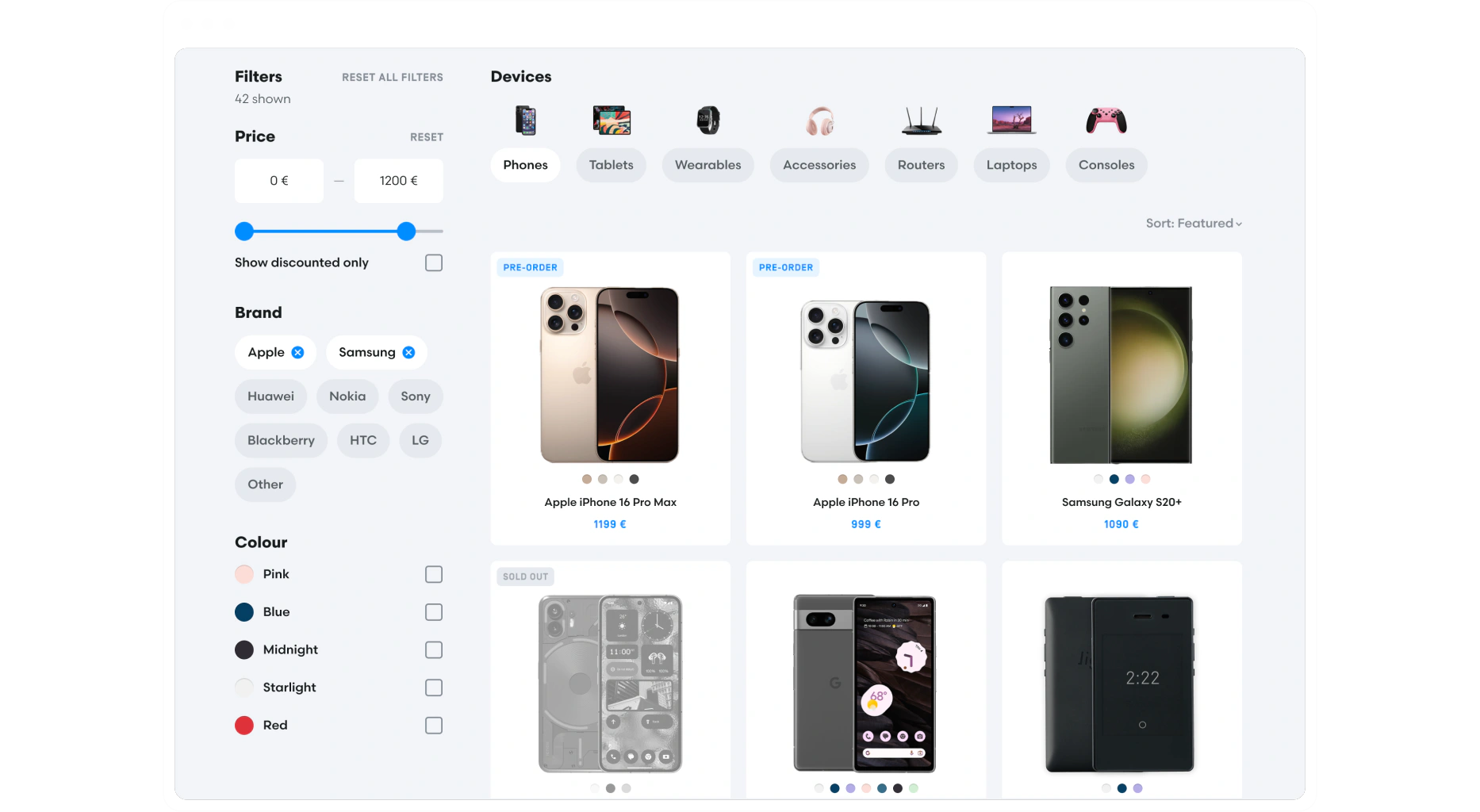Viewport: 1480px width, 812px height.
Task: Remove the Samsung brand filter with its X
Action: tap(408, 352)
